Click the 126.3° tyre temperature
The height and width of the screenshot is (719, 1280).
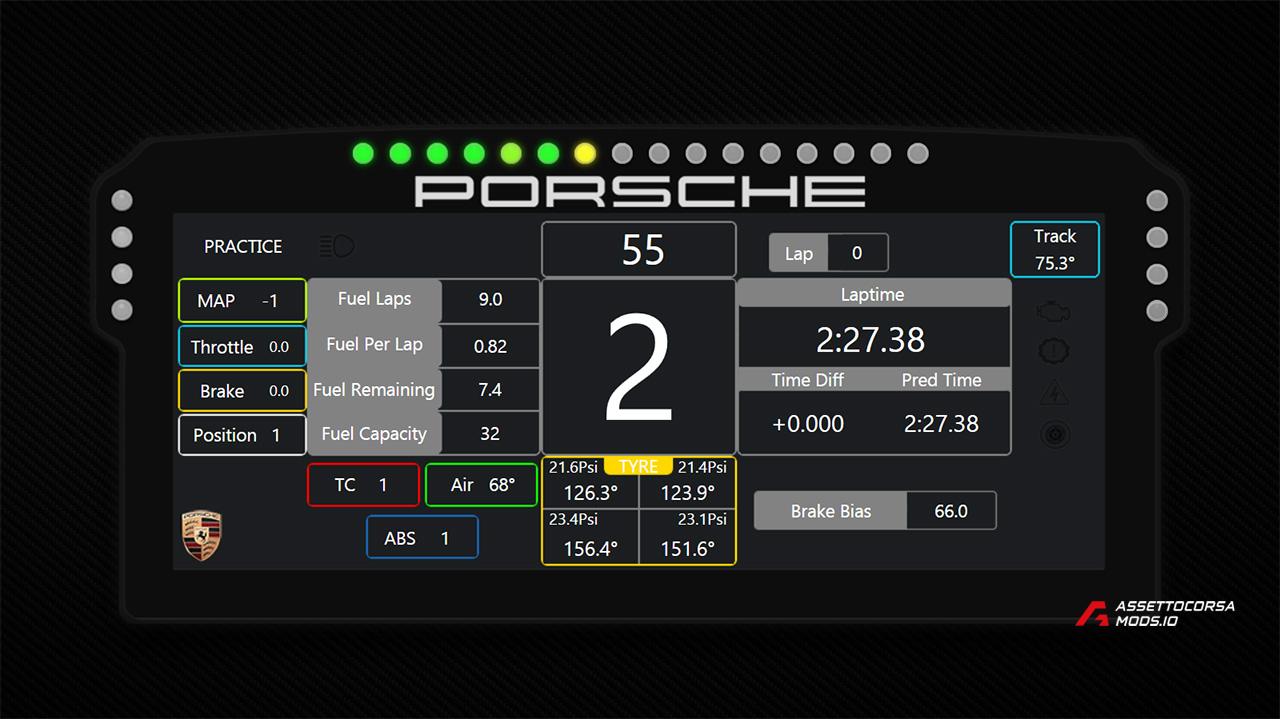click(x=590, y=492)
